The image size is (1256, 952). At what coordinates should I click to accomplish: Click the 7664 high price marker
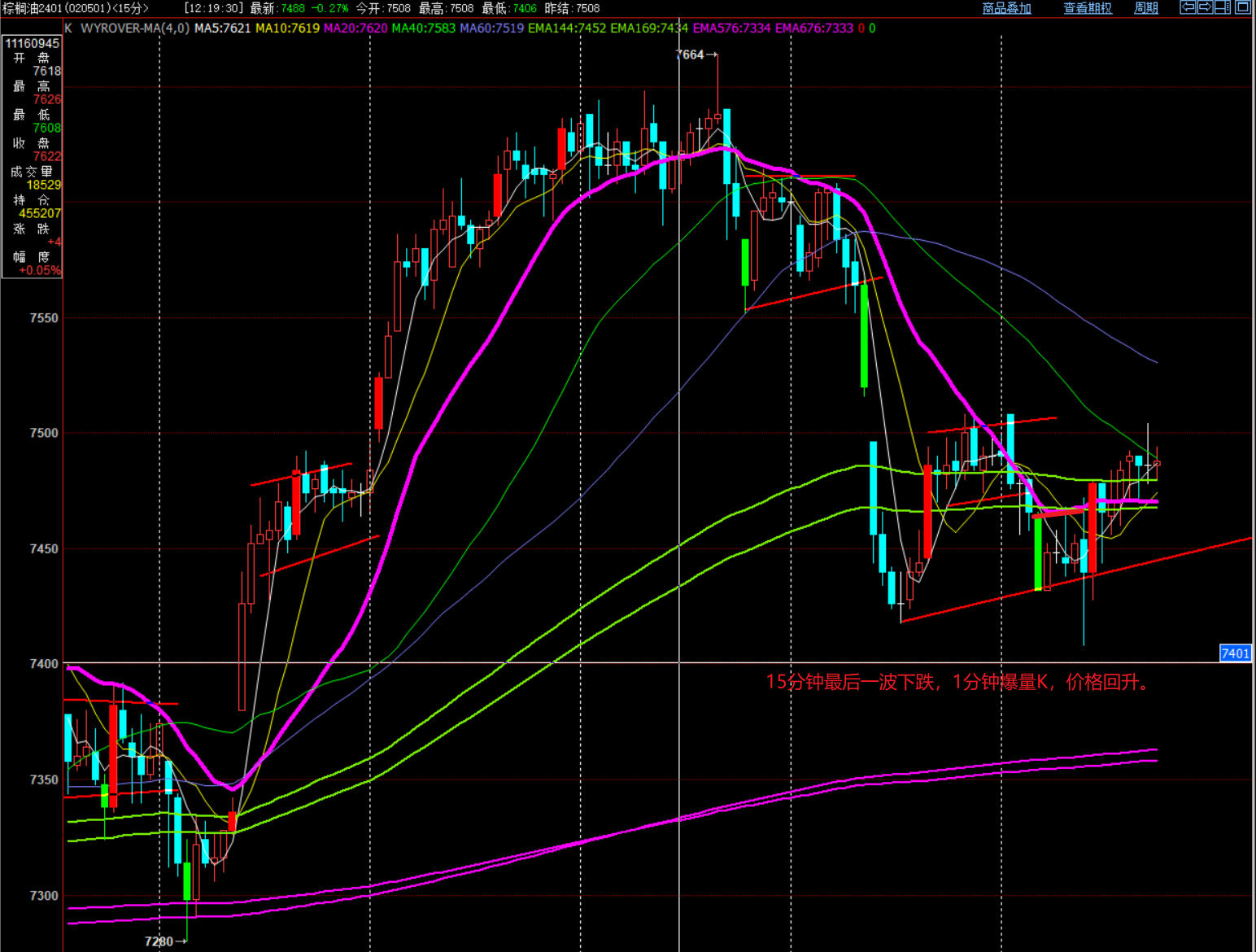click(x=691, y=55)
